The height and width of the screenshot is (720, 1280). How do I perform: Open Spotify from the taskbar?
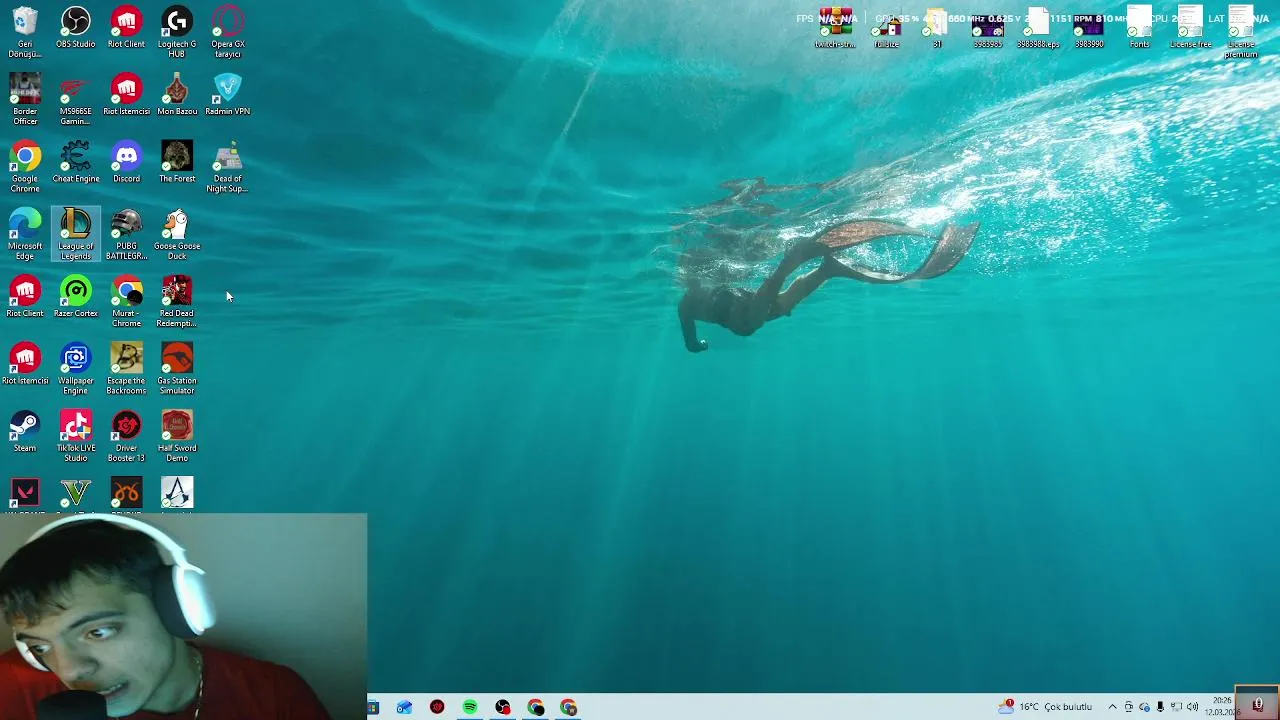[470, 707]
